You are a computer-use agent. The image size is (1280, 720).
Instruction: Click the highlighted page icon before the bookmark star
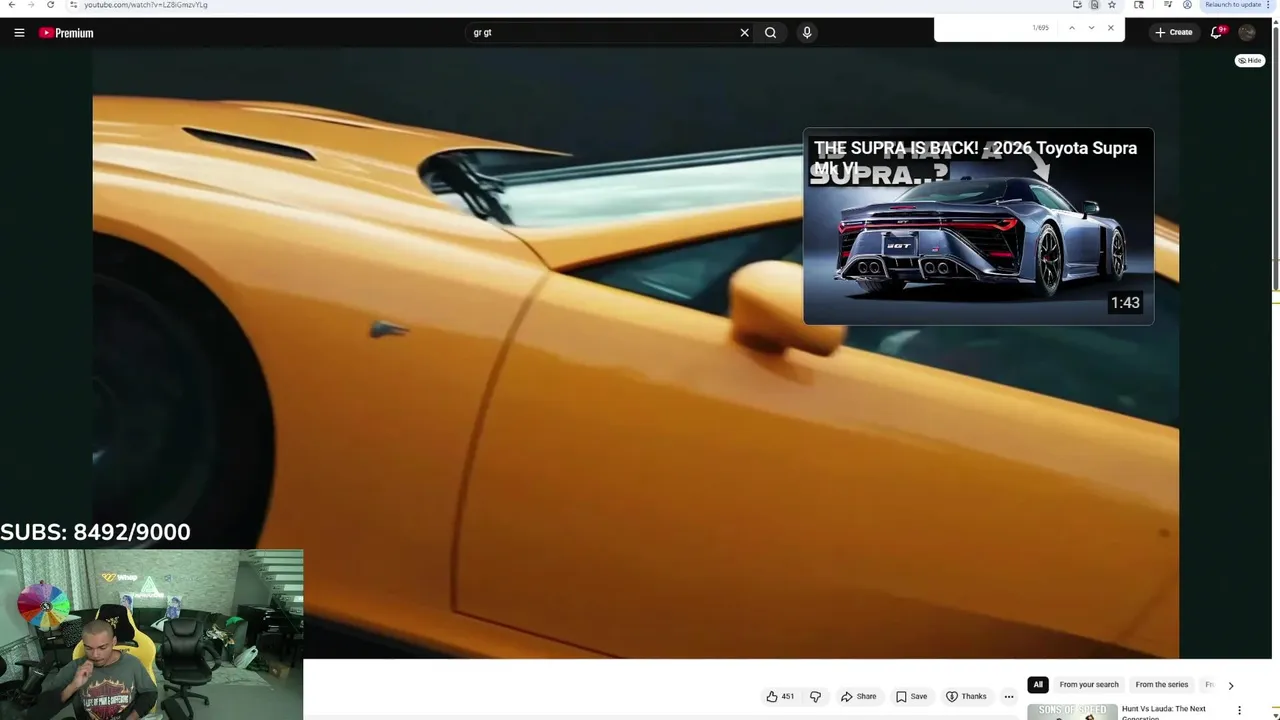tap(1095, 5)
